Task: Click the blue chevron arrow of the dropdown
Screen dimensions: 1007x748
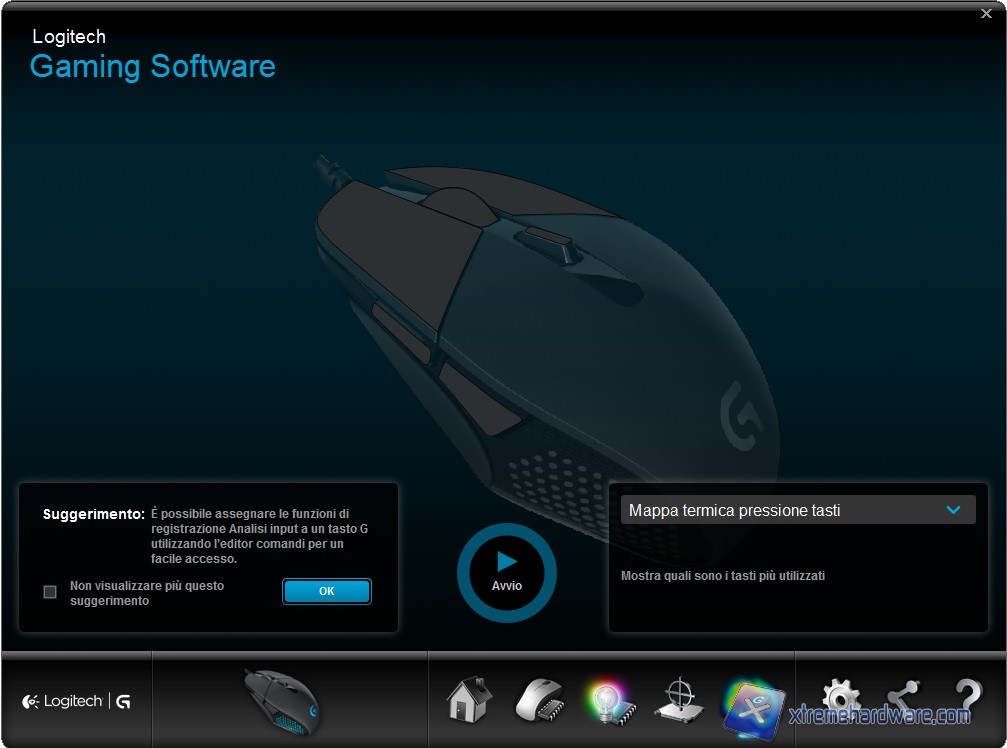Action: pyautogui.click(x=953, y=510)
